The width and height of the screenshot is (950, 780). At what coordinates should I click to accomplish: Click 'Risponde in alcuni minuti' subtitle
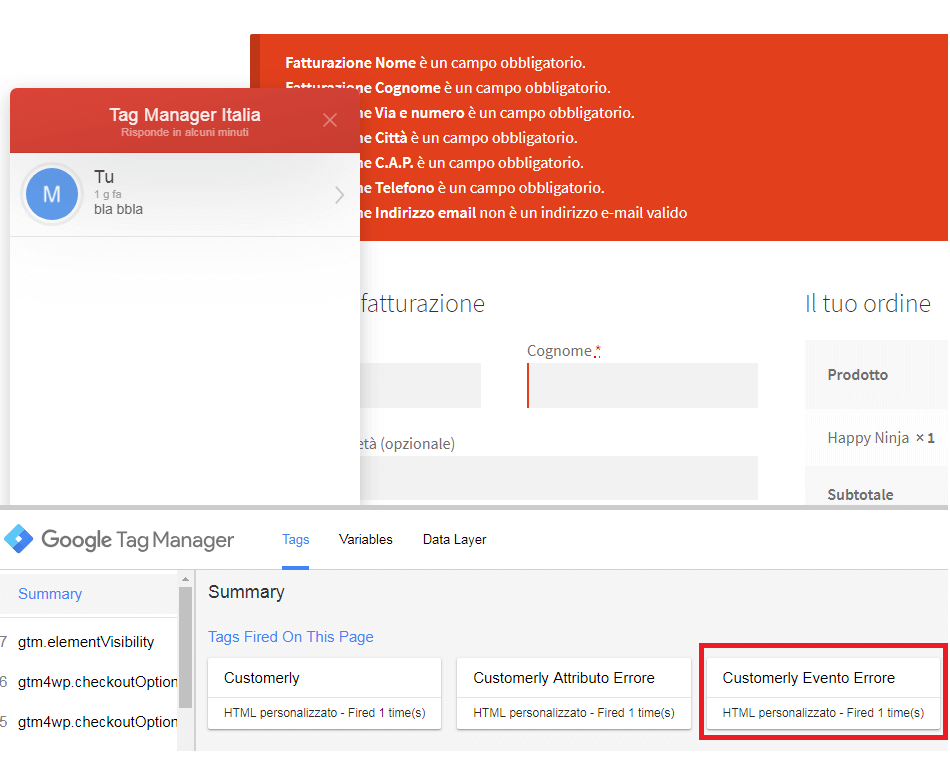click(185, 132)
